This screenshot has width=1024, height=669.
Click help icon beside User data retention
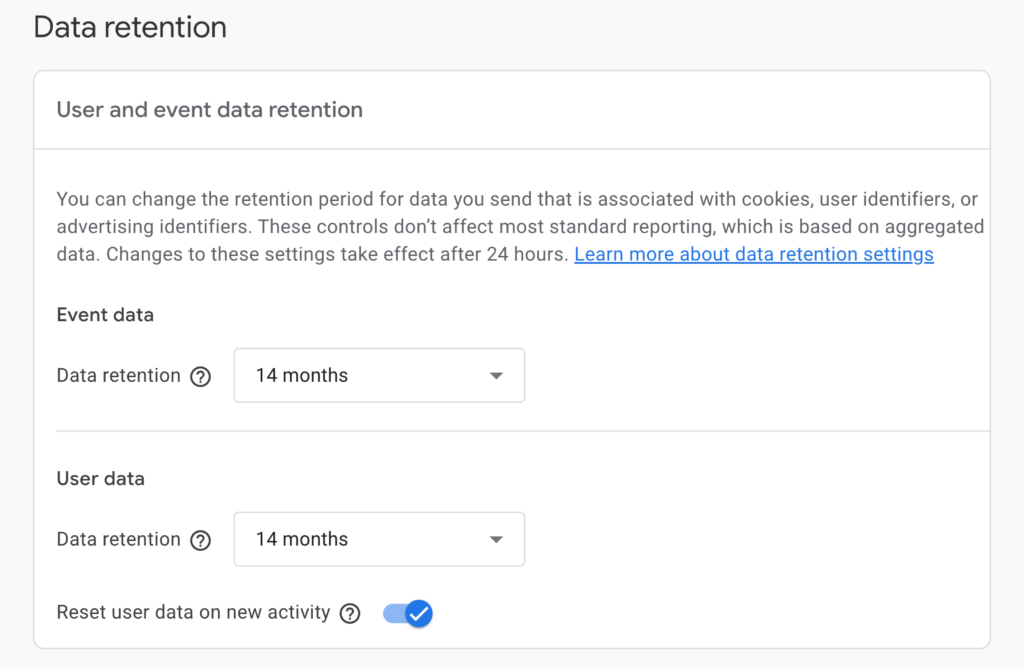point(201,540)
